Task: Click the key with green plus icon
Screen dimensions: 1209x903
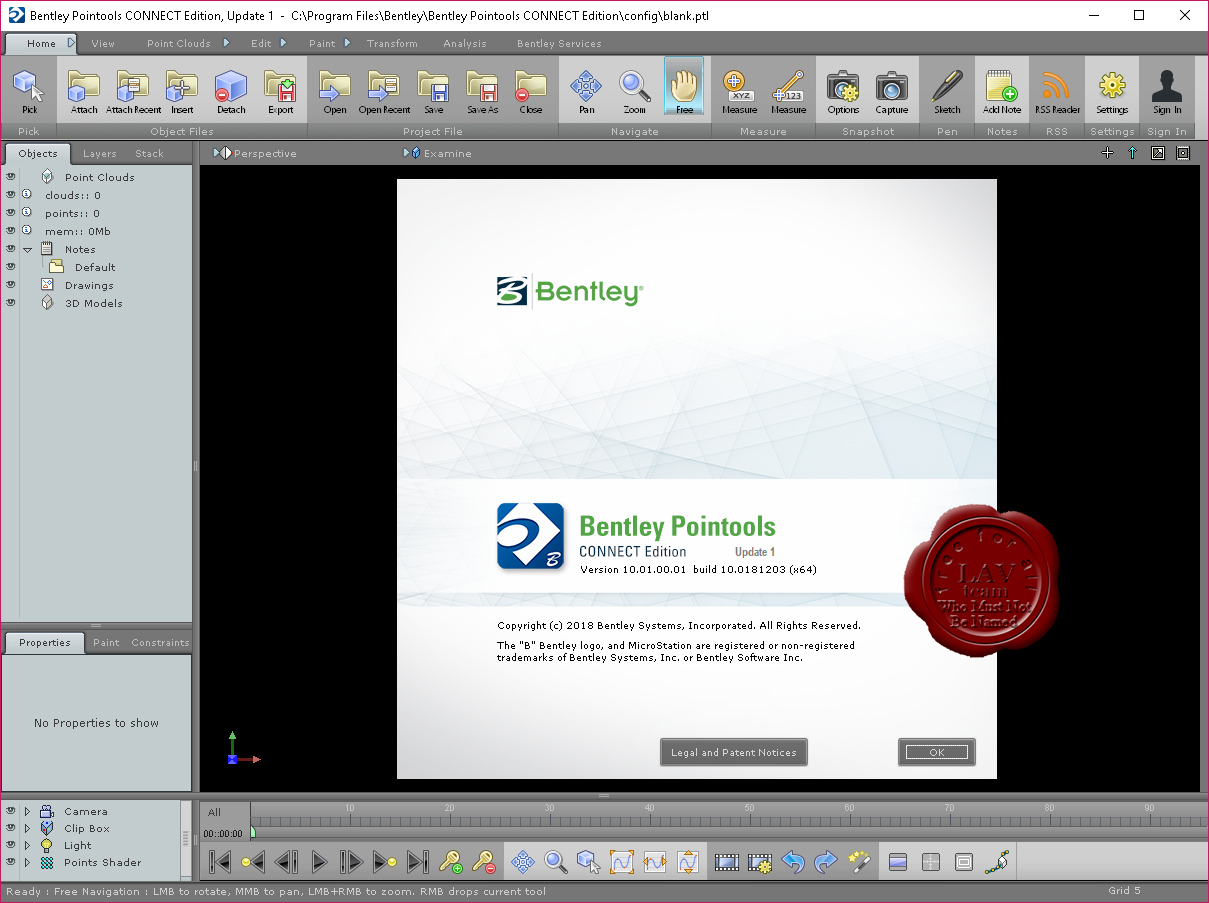Action: coord(452,861)
